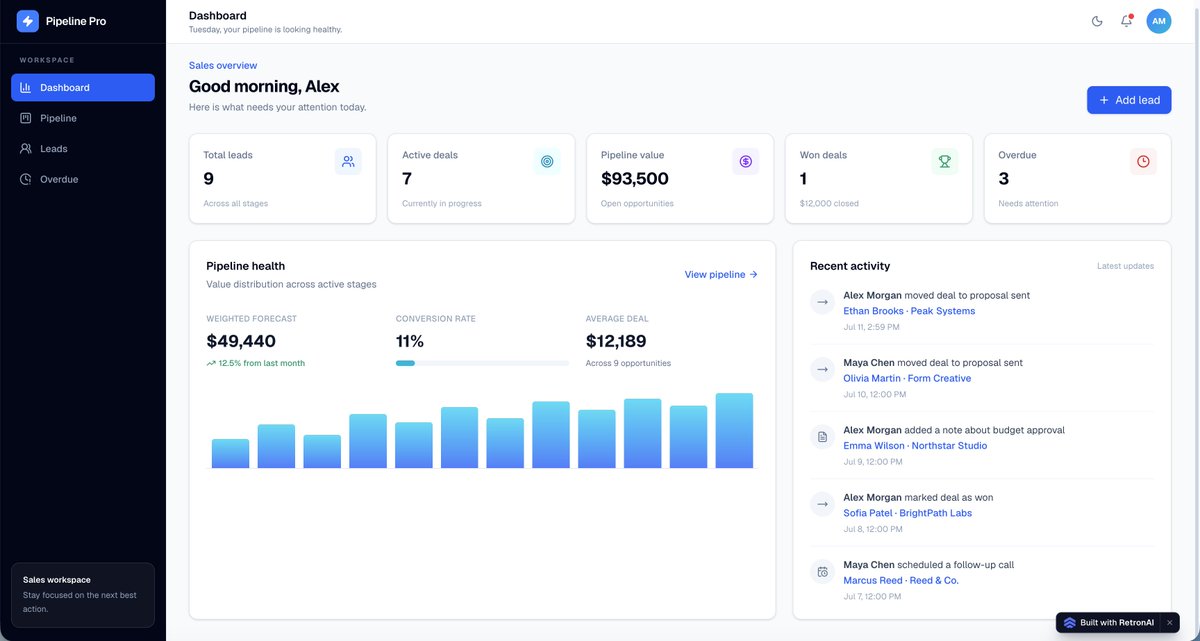Go to Pipeline in the sidebar
1200x641 pixels.
(83, 118)
